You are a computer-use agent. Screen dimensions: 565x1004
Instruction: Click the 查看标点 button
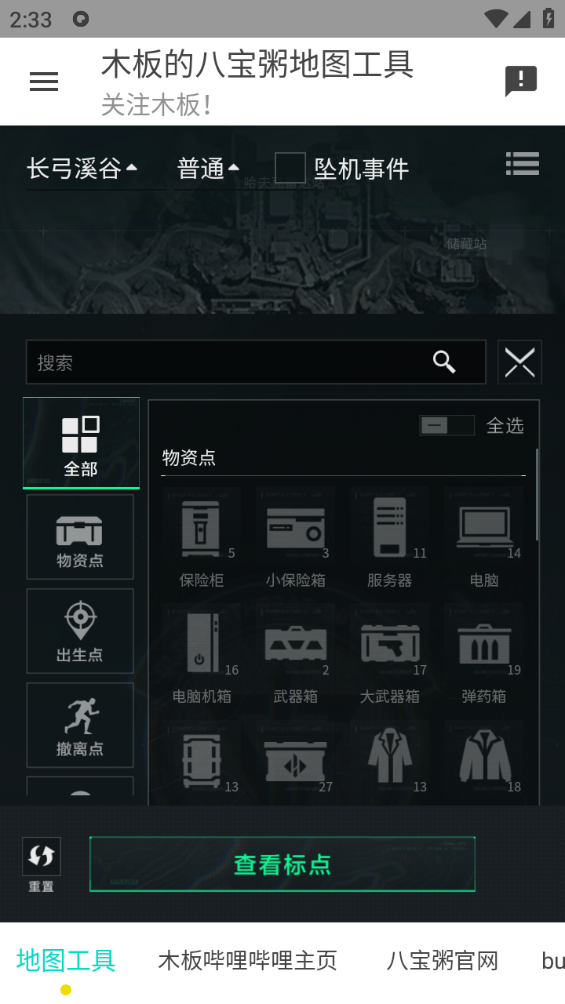tap(282, 864)
